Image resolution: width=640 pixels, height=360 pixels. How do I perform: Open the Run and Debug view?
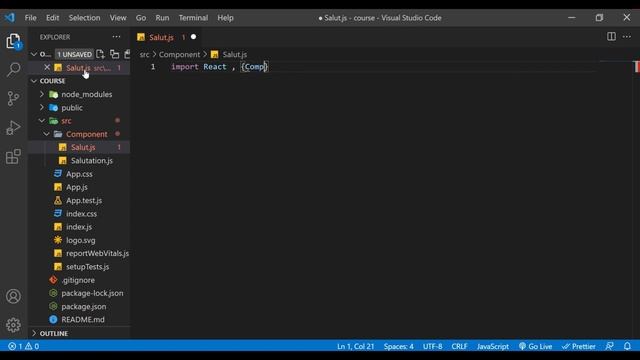(13, 128)
